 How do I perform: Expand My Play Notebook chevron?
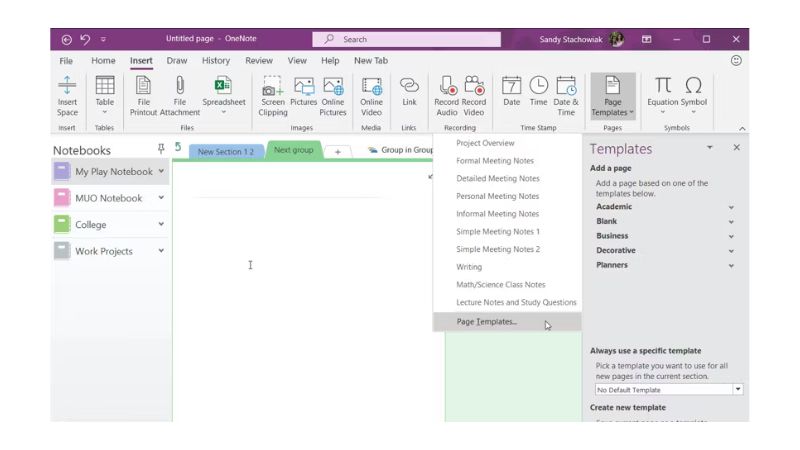161,171
